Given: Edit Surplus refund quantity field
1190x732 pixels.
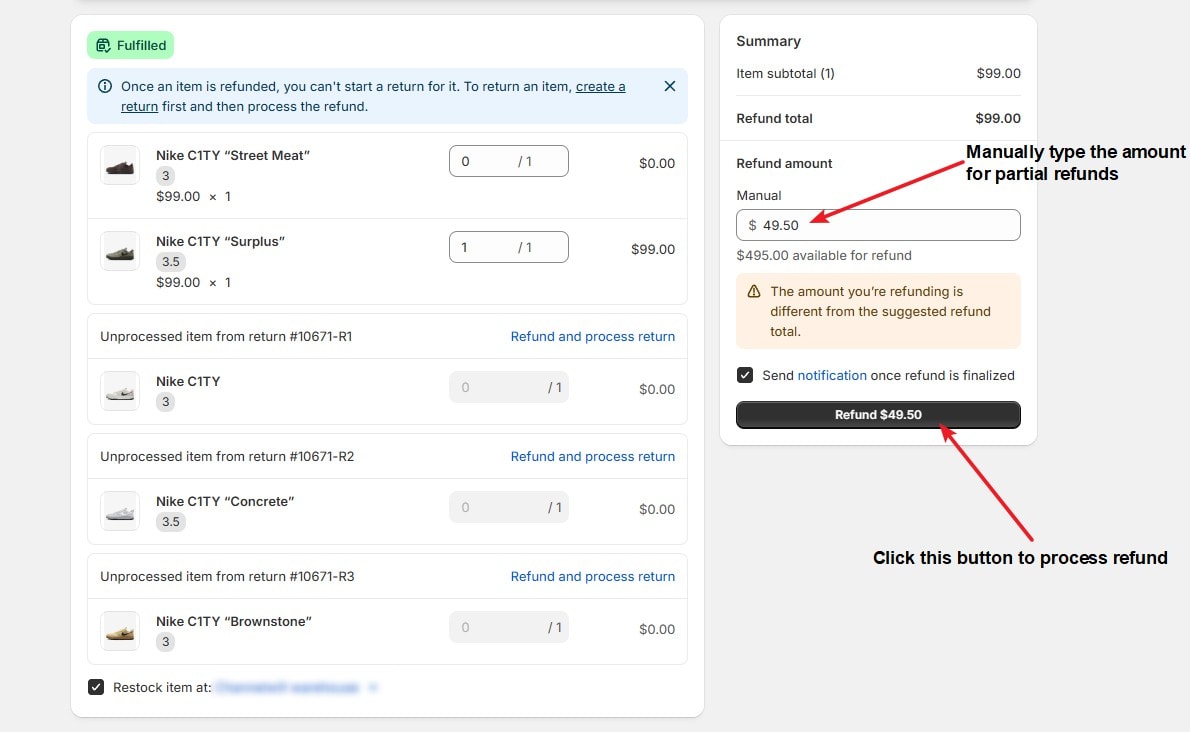Looking at the screenshot, I should 508,247.
